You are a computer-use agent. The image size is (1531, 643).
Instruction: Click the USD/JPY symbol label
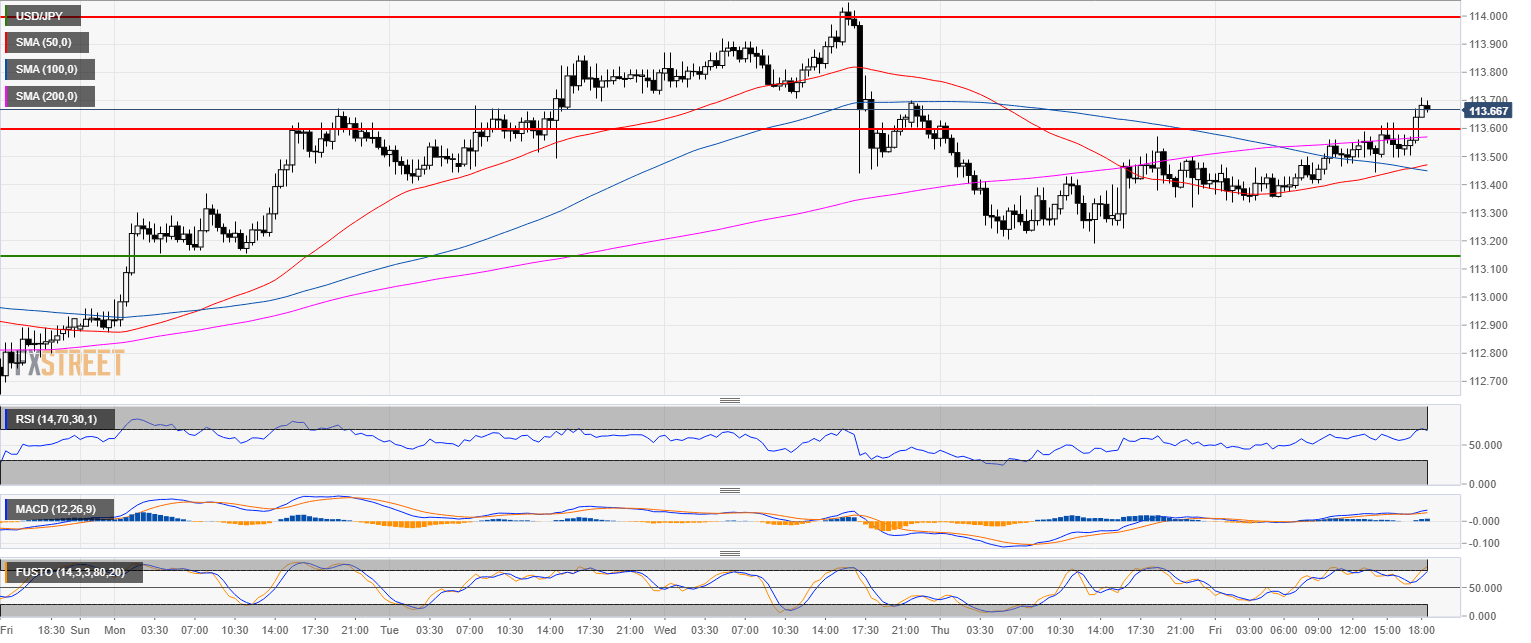click(x=41, y=16)
